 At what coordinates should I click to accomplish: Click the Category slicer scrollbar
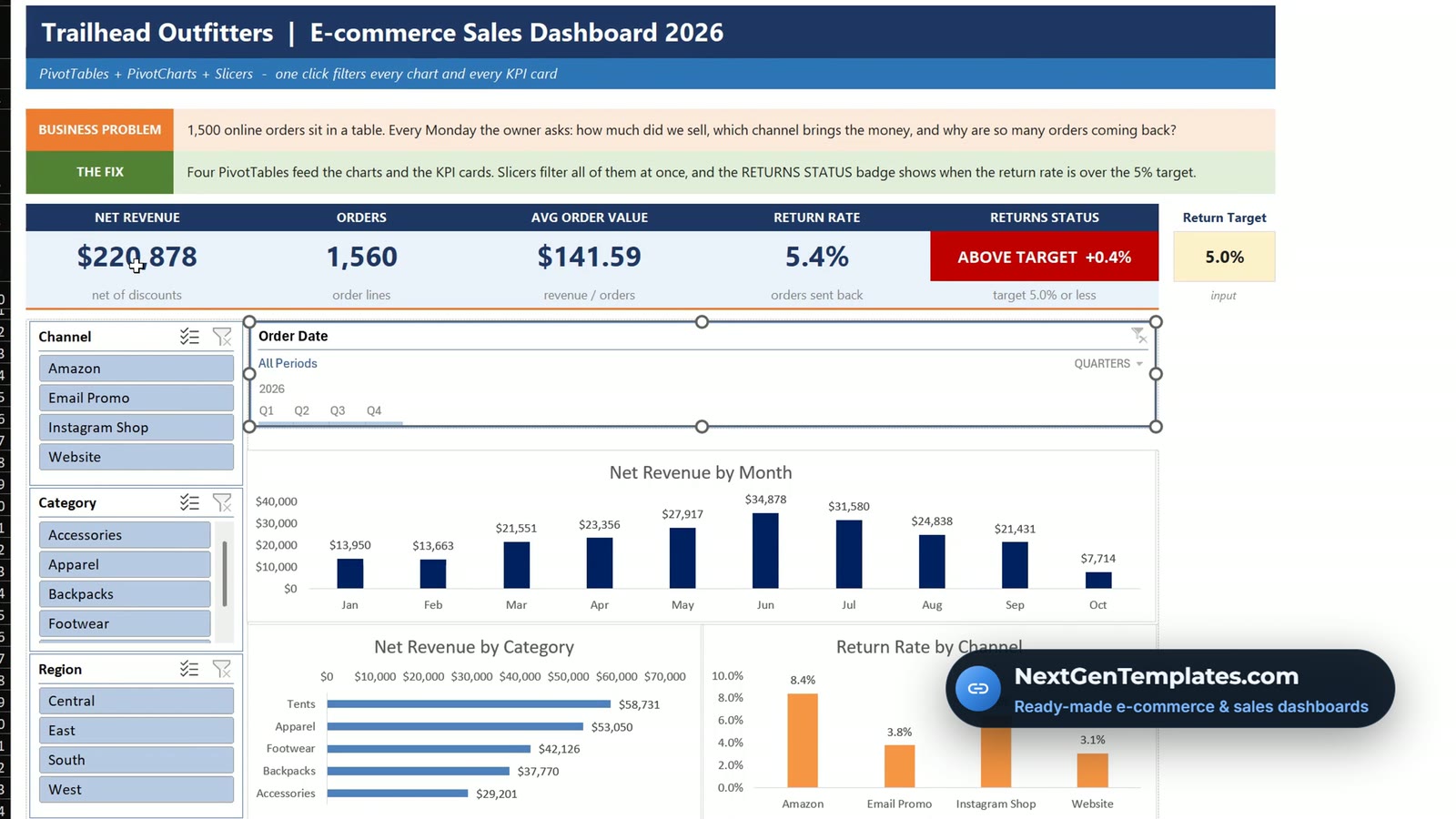(x=225, y=574)
